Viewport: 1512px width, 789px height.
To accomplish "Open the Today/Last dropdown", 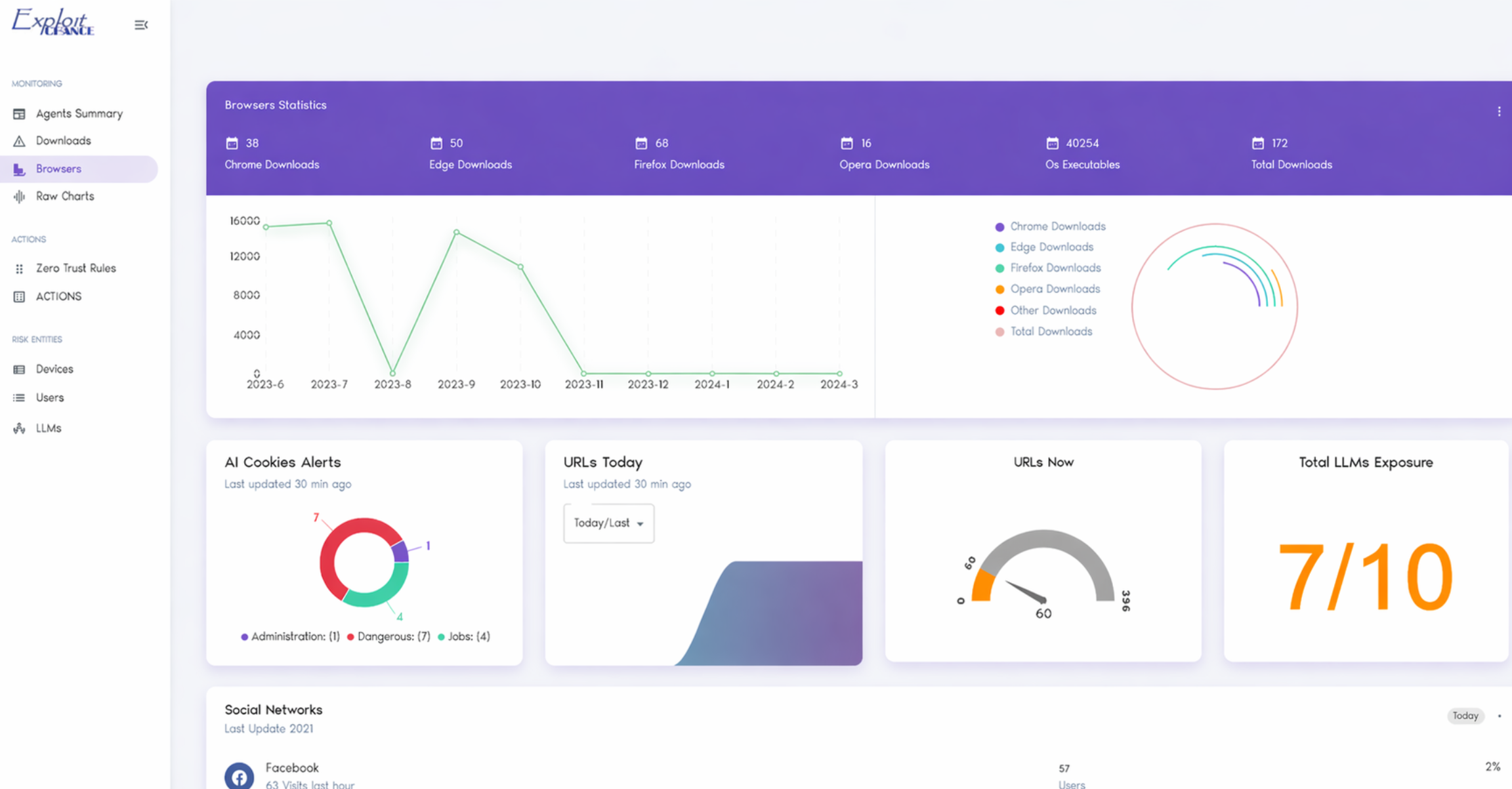I will (608, 523).
